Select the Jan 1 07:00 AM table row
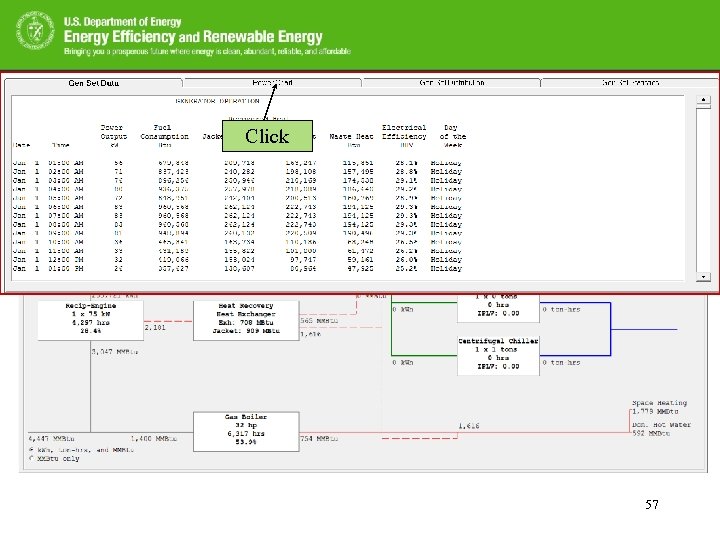The width and height of the screenshot is (720, 540). coord(237,215)
